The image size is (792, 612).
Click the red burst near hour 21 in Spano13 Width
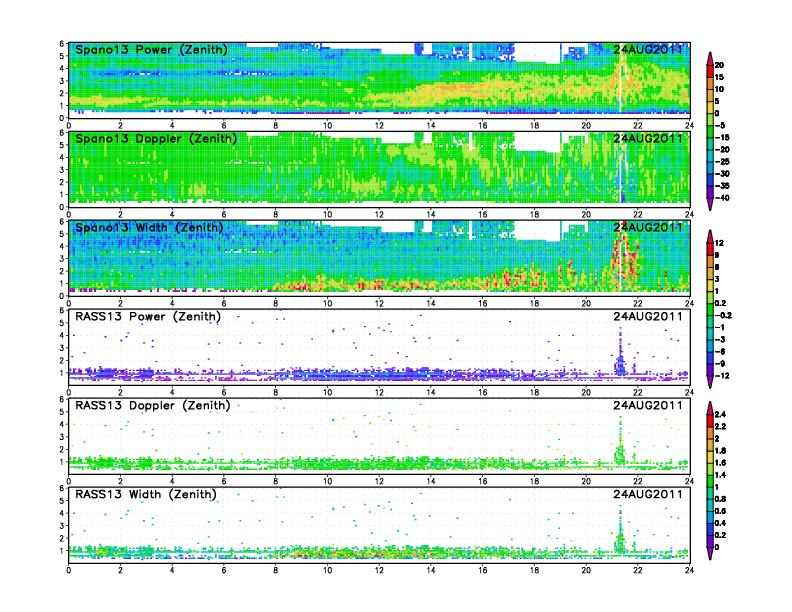(625, 257)
